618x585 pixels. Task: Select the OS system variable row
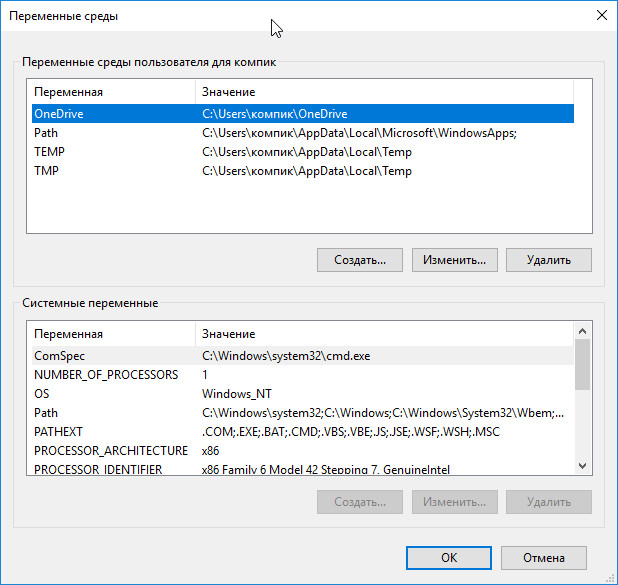(x=303, y=393)
